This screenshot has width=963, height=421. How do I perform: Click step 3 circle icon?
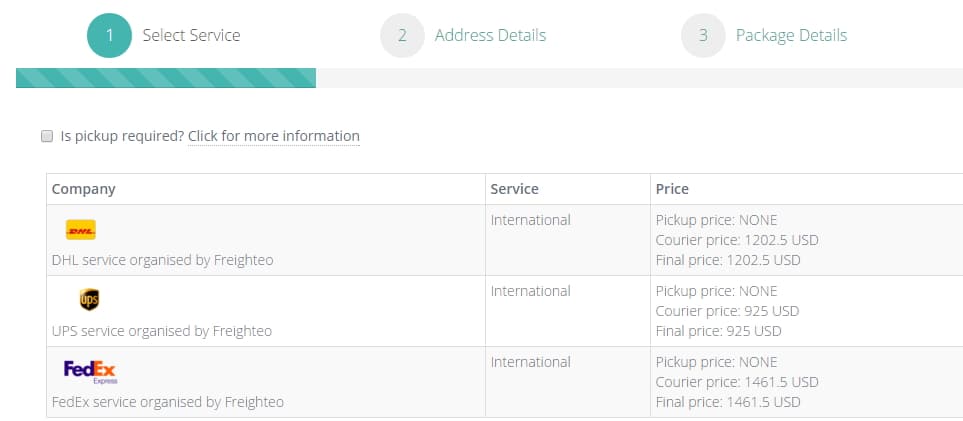pyautogui.click(x=703, y=36)
